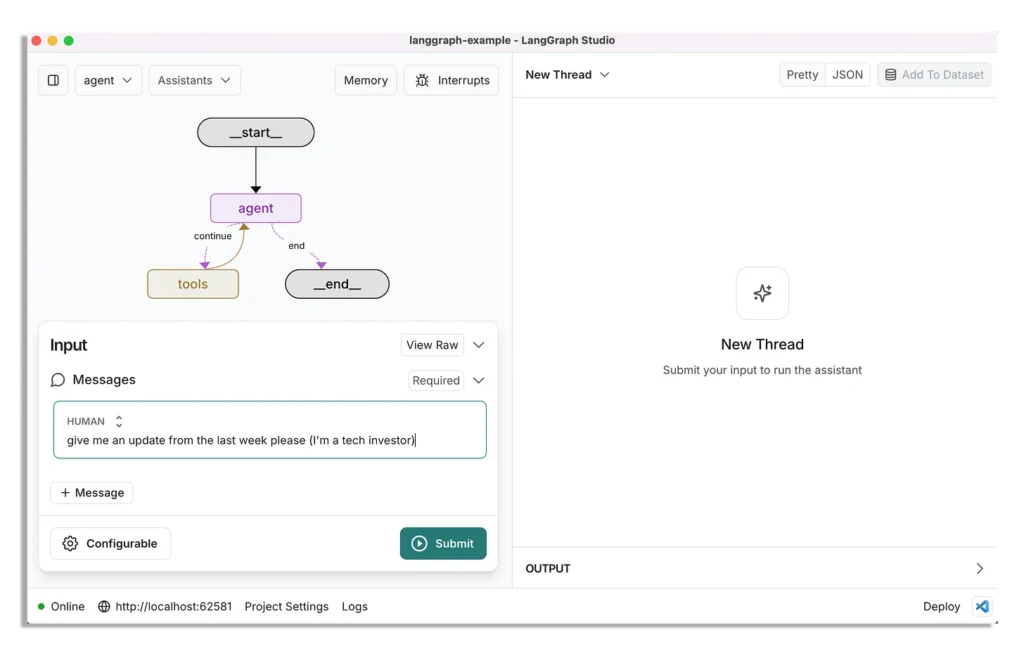Open the Memory panel
1024x656 pixels.
(x=366, y=80)
